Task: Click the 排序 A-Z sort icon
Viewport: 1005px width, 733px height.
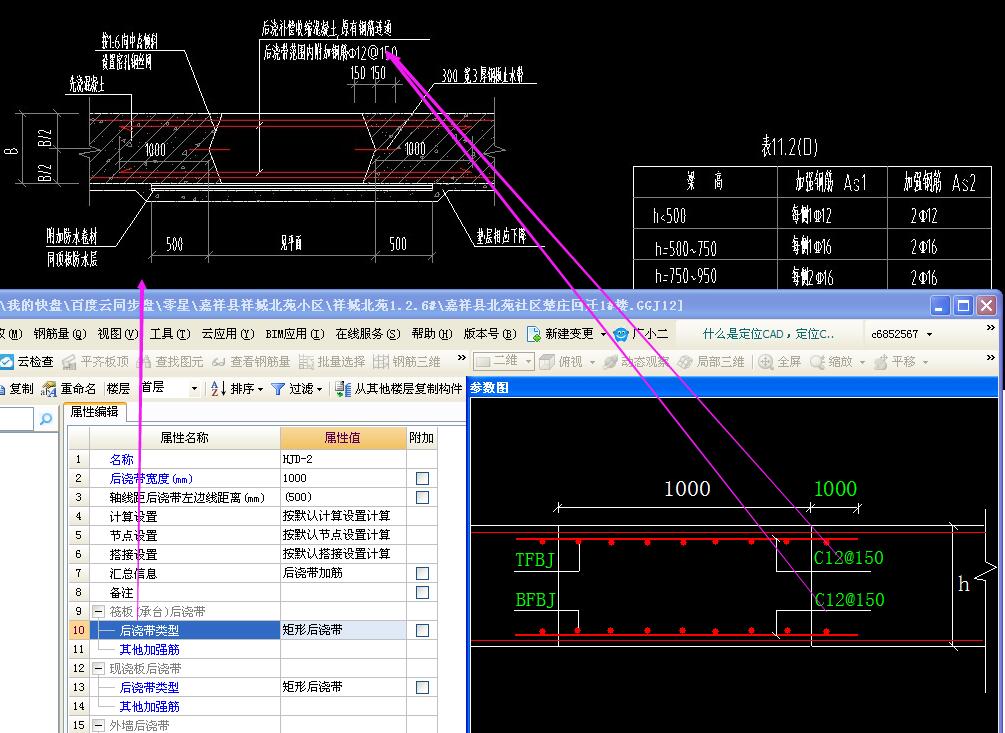Action: tap(218, 389)
